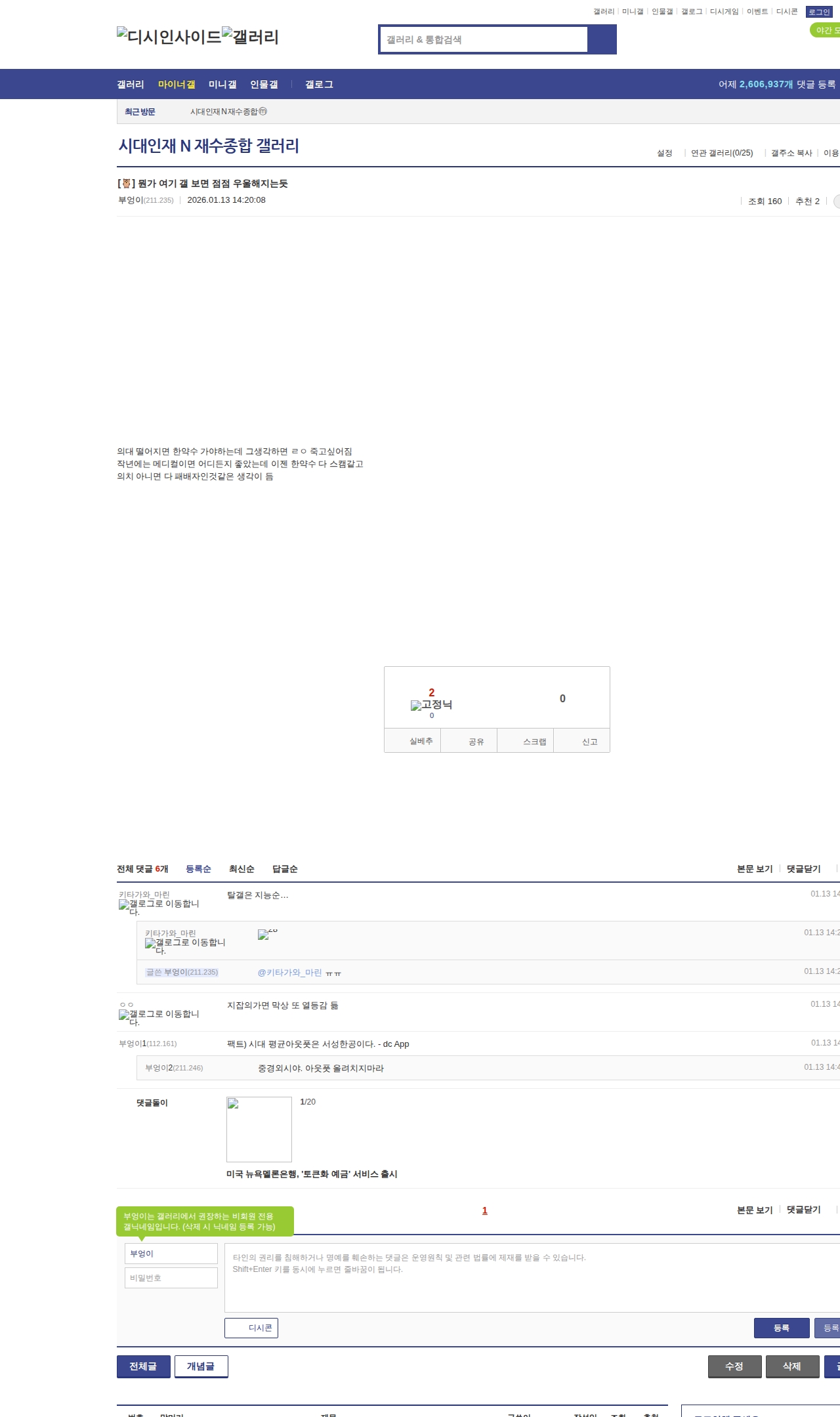Open the 디시콘 picker below the comment box

[251, 1328]
